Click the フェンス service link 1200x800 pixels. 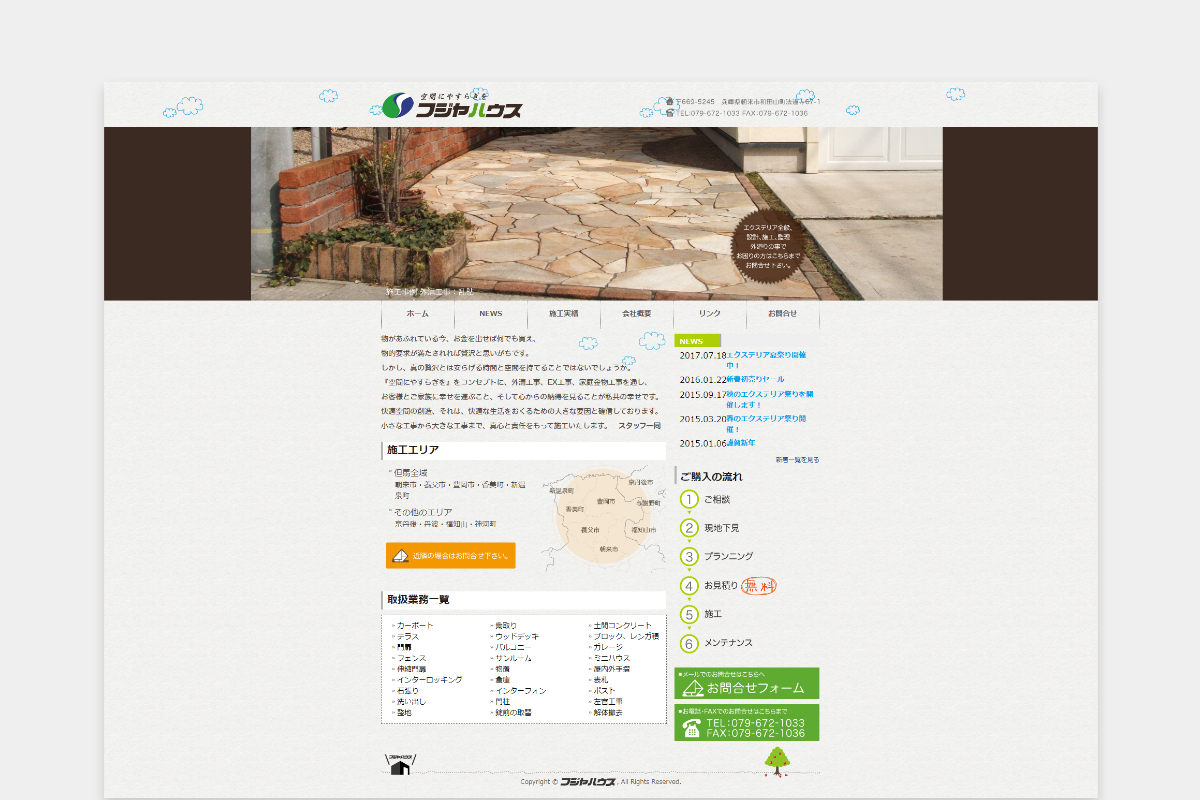[411, 658]
